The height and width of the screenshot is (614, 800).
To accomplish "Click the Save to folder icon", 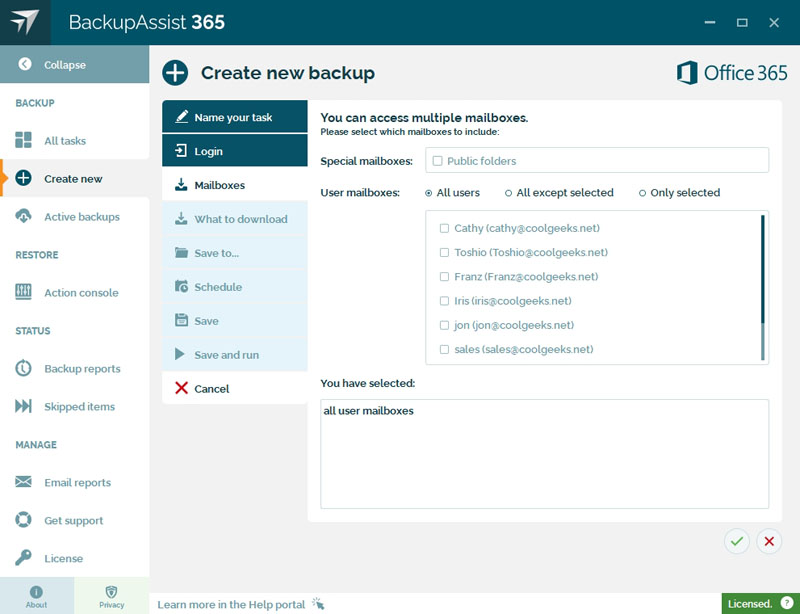I will (181, 252).
